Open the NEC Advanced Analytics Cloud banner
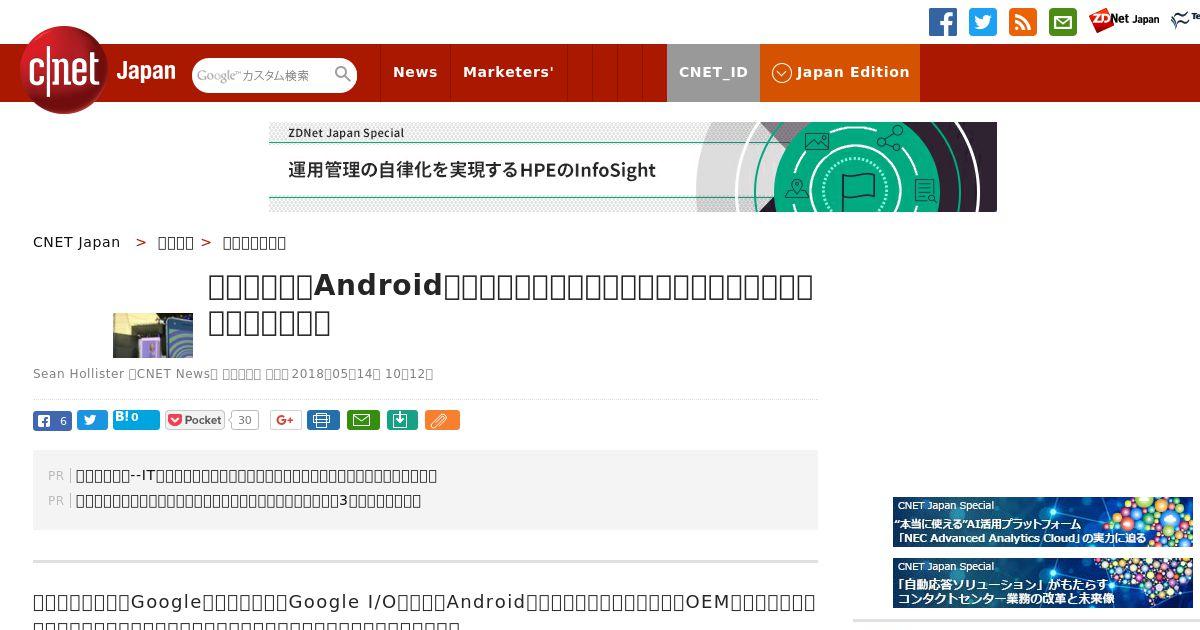Image resolution: width=1200 pixels, height=630 pixels. pos(1043,522)
